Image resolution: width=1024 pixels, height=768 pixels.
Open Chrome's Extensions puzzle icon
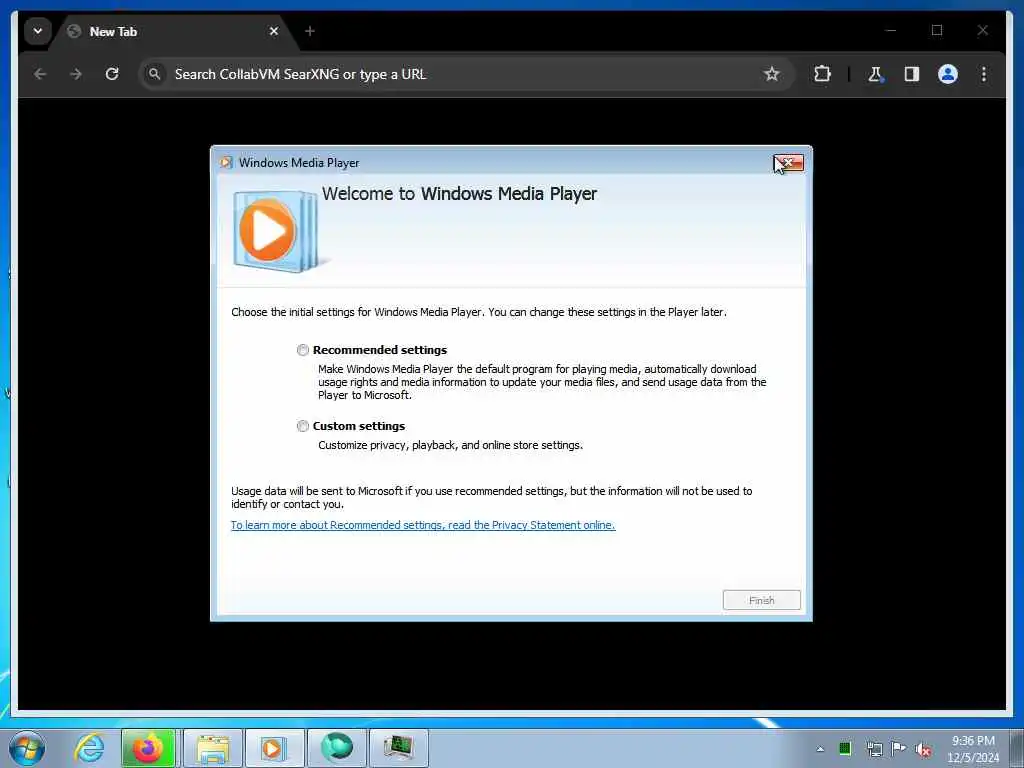(822, 74)
